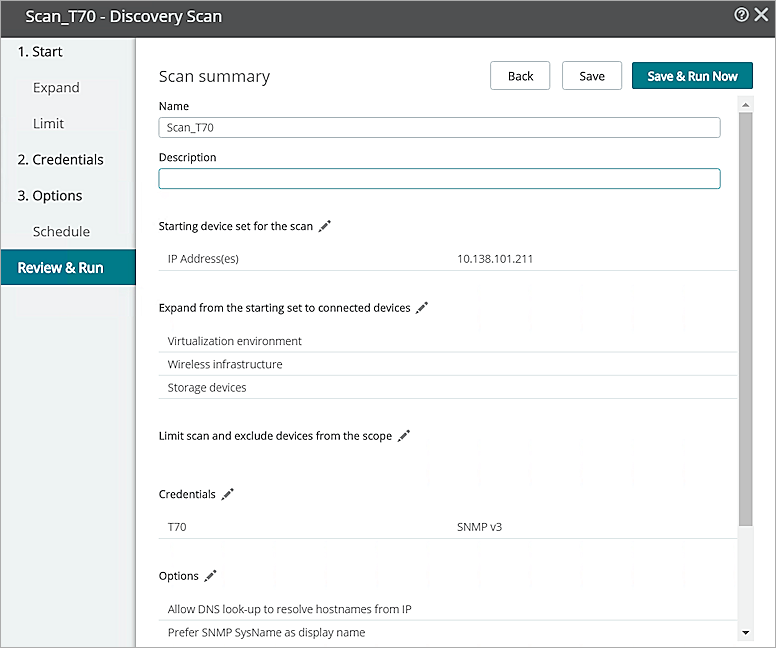Click Save & Run Now button
The height and width of the screenshot is (648, 776).
click(692, 76)
